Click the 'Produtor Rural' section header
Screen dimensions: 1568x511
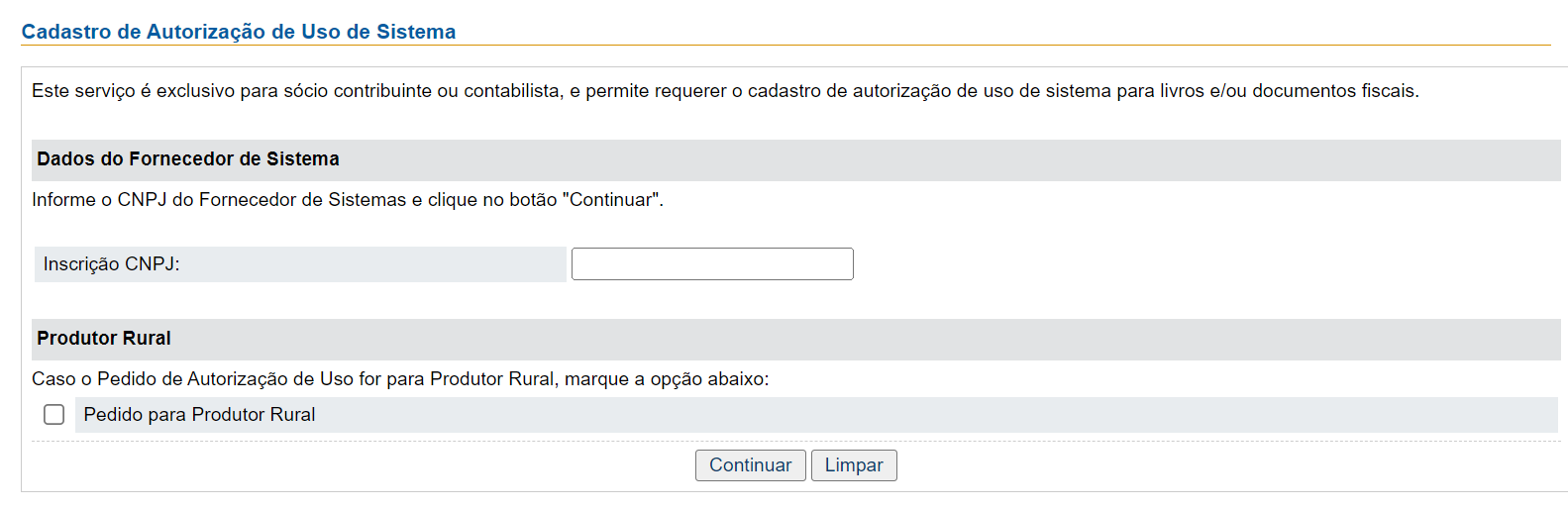tap(104, 339)
